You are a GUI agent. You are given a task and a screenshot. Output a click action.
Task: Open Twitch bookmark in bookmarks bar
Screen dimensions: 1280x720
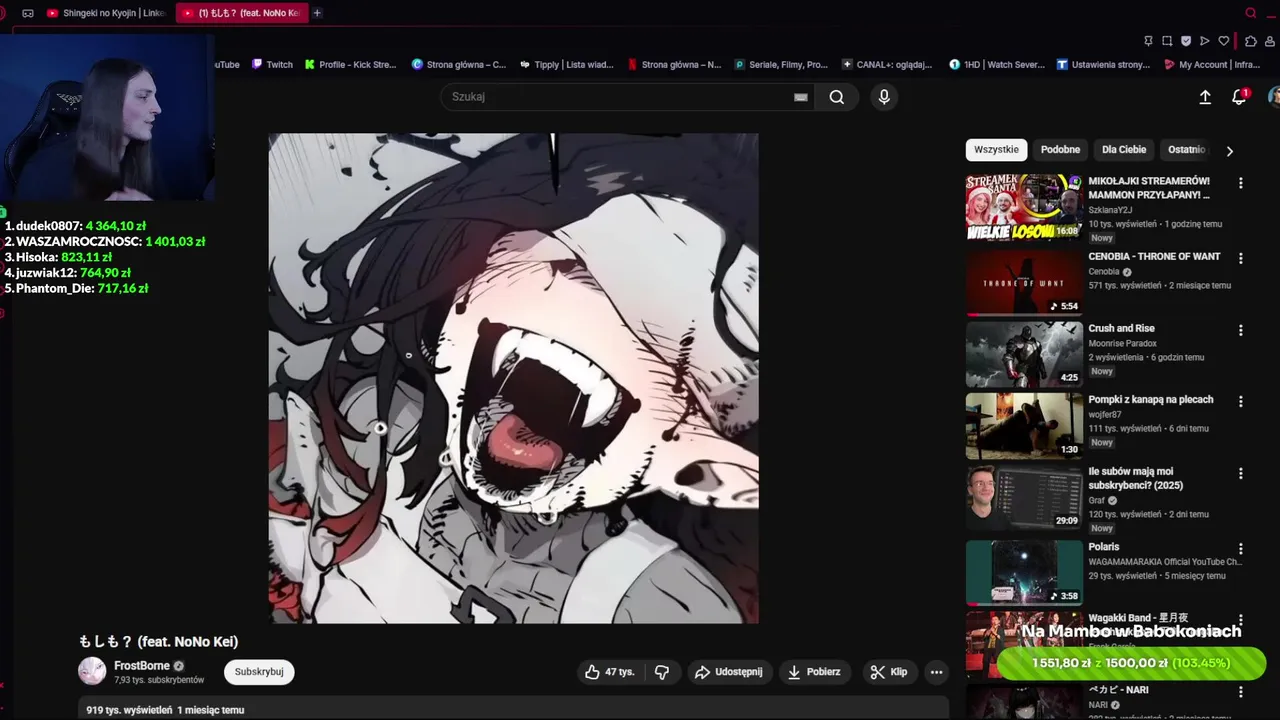tap(272, 65)
